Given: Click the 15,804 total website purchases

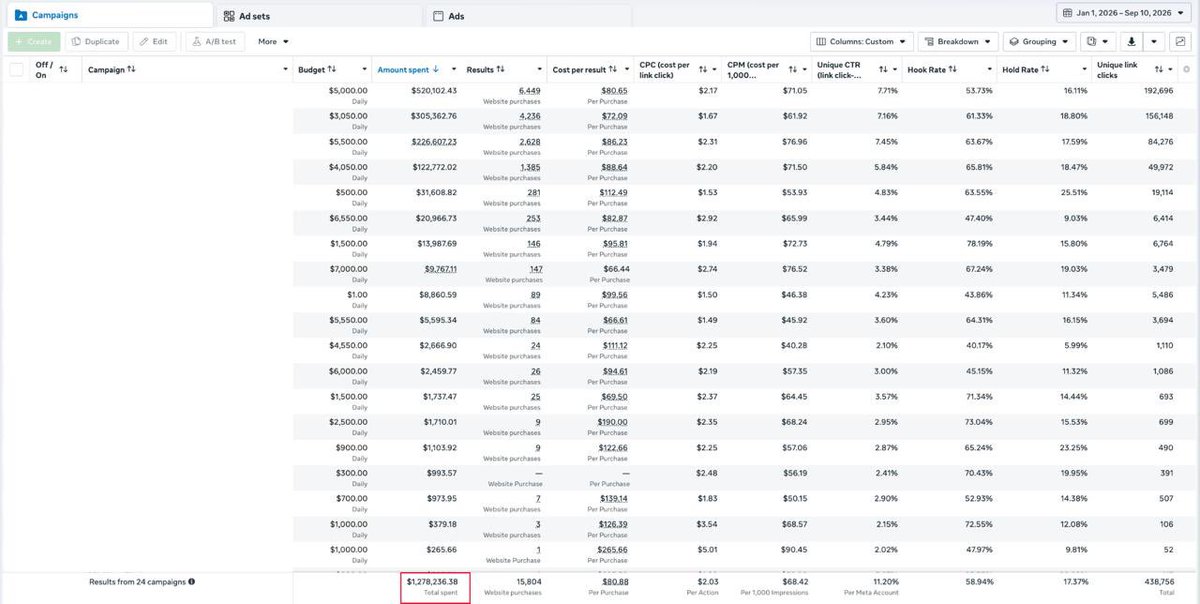Looking at the screenshot, I should 527,581.
